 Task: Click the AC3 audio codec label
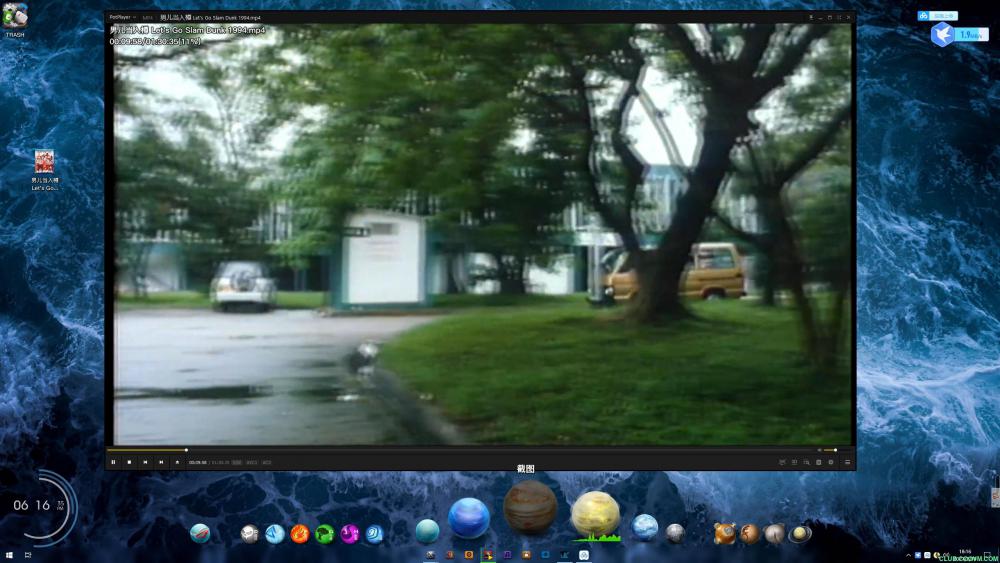[x=267, y=462]
